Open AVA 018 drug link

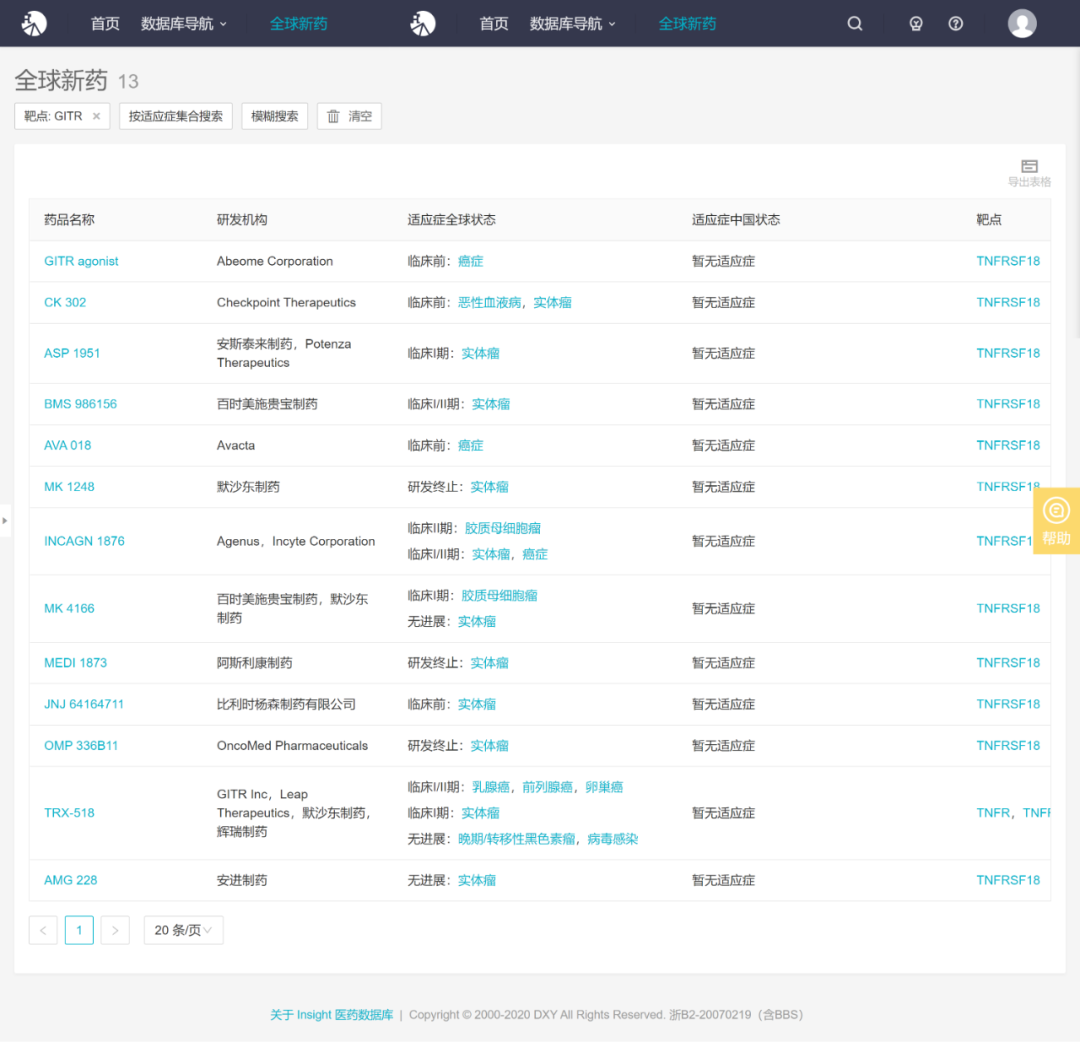(68, 445)
